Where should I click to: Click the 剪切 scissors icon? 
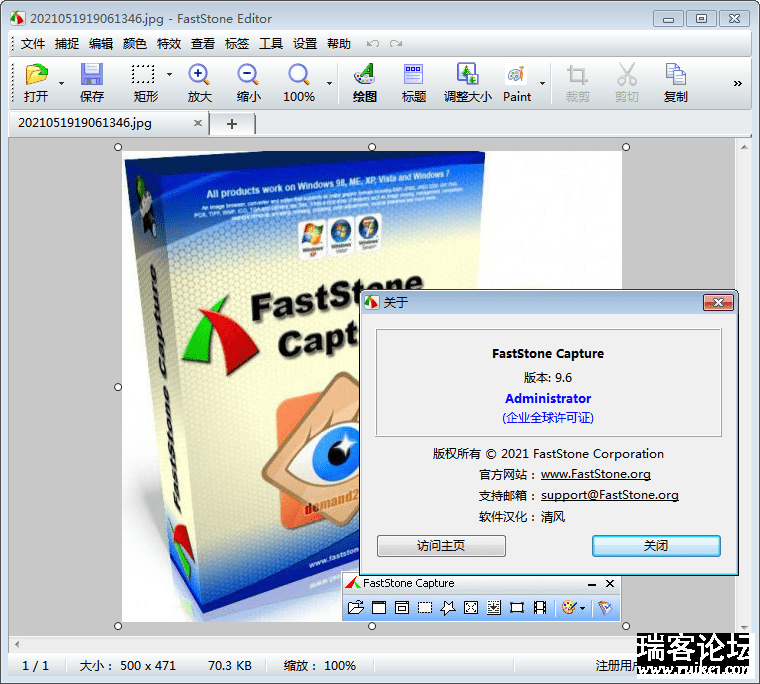627,74
